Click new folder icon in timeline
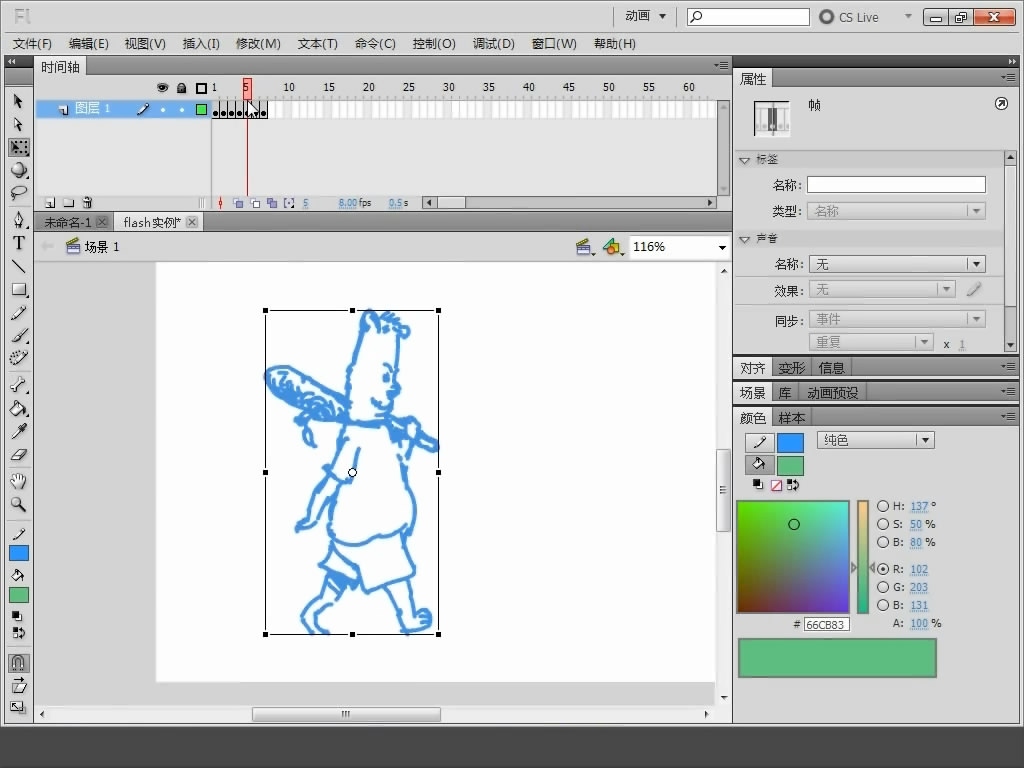Image resolution: width=1024 pixels, height=768 pixels. [69, 203]
